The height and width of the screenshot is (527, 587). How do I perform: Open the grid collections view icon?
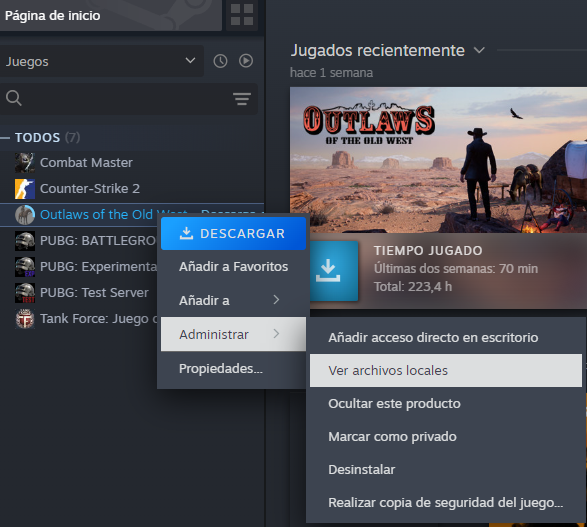pyautogui.click(x=242, y=15)
